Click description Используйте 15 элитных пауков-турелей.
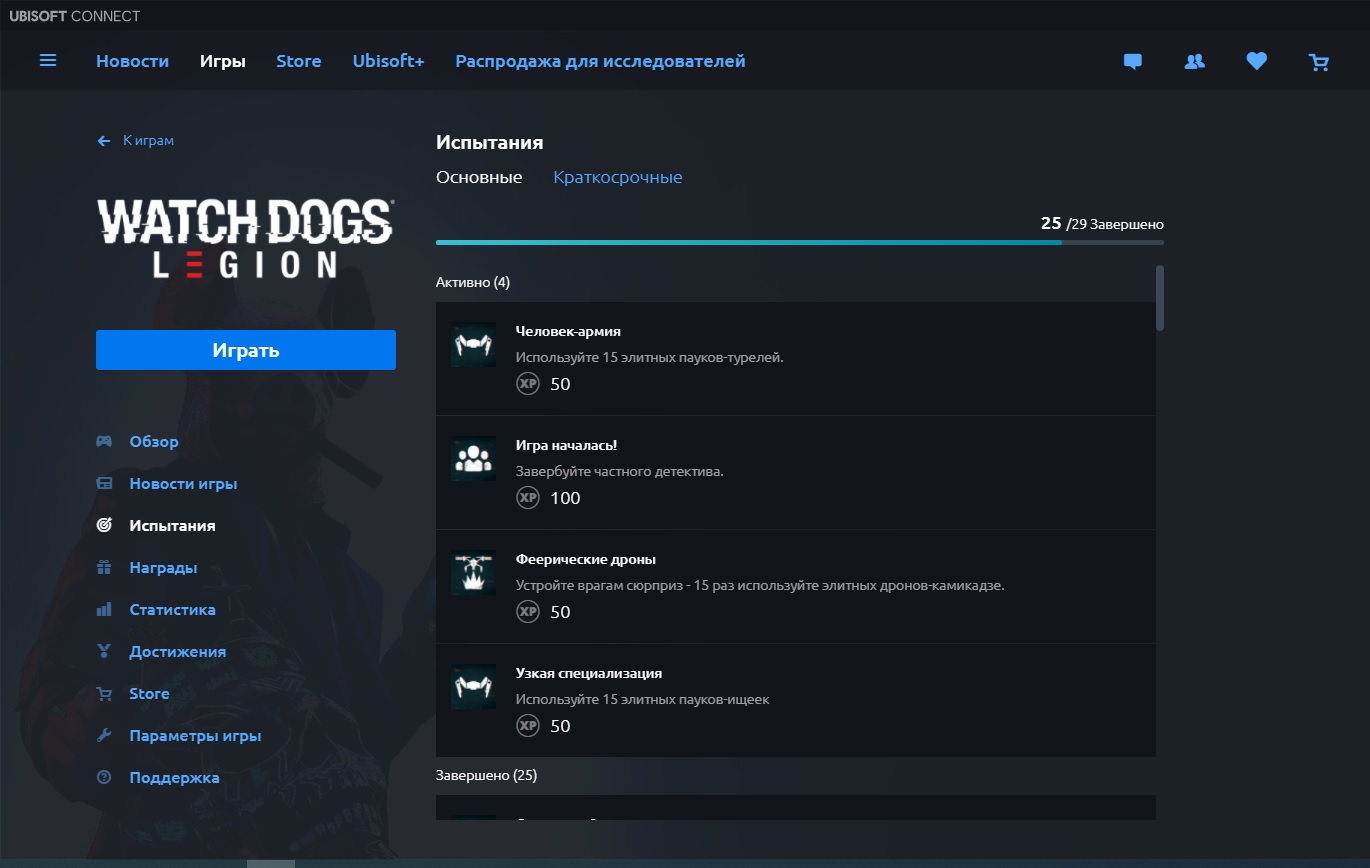 click(650, 357)
